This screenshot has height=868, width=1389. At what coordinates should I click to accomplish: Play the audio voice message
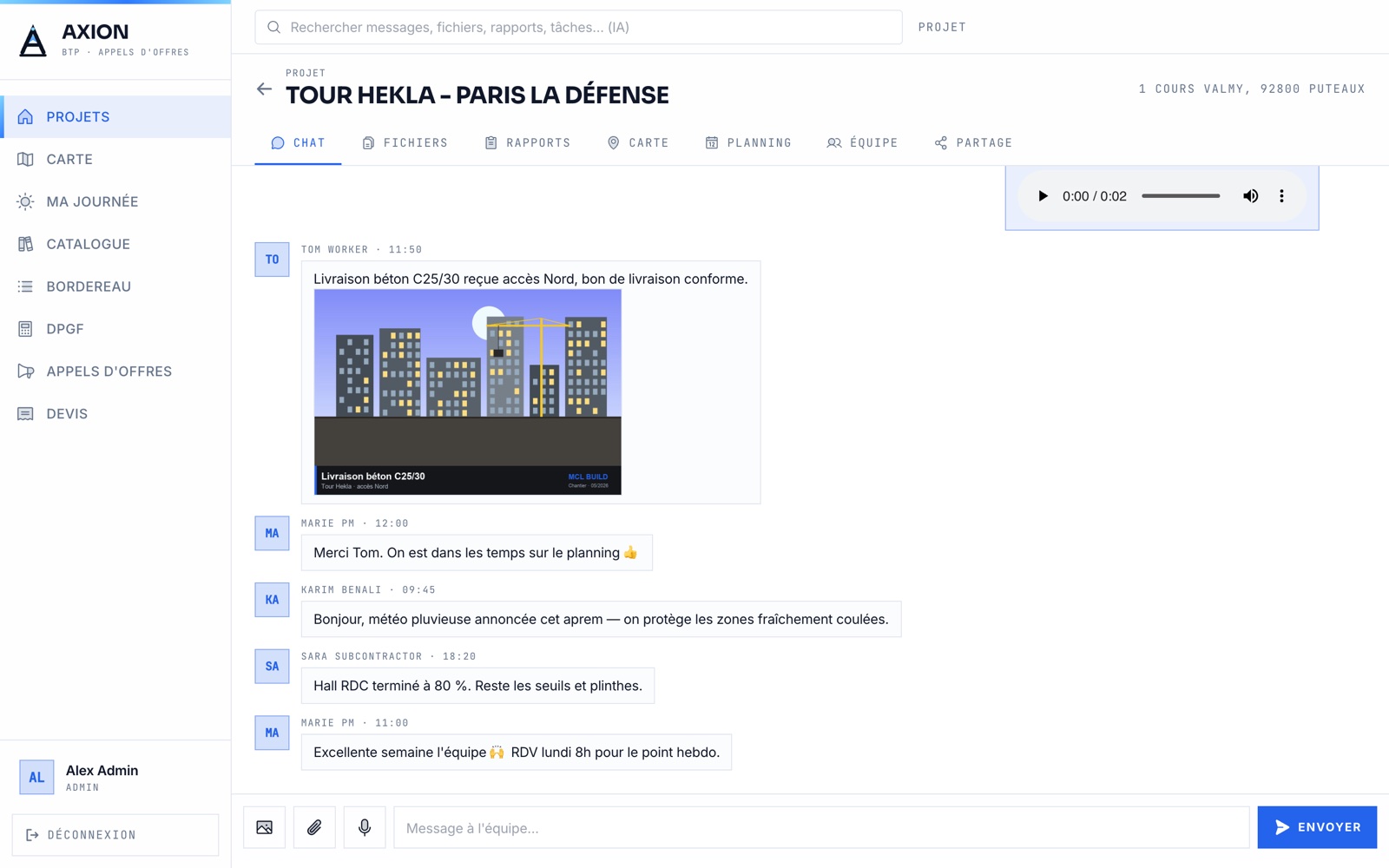pos(1043,196)
